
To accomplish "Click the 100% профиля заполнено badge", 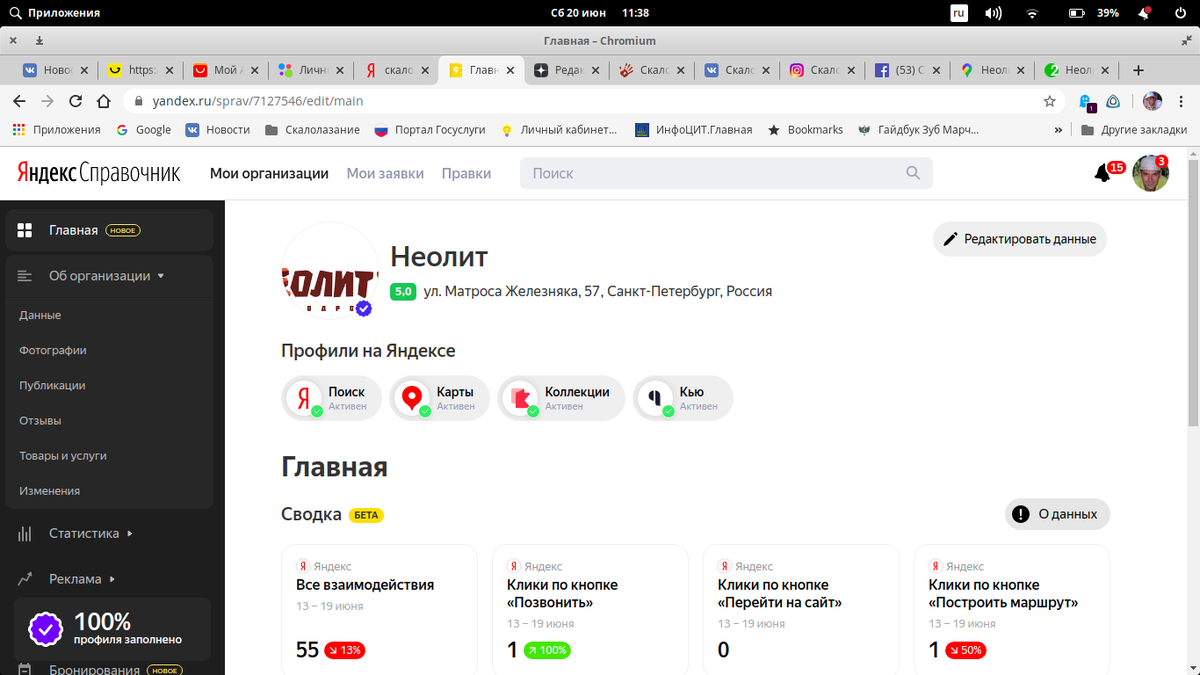I will point(112,628).
